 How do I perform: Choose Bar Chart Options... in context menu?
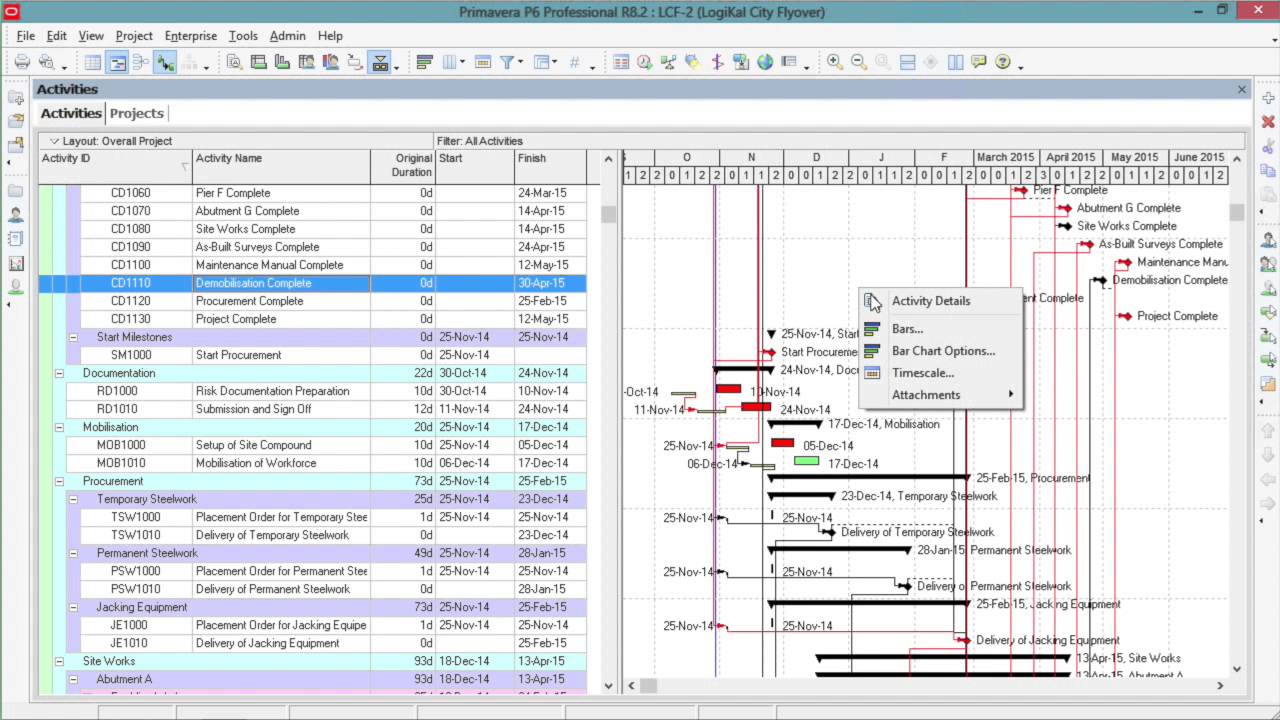[943, 351]
